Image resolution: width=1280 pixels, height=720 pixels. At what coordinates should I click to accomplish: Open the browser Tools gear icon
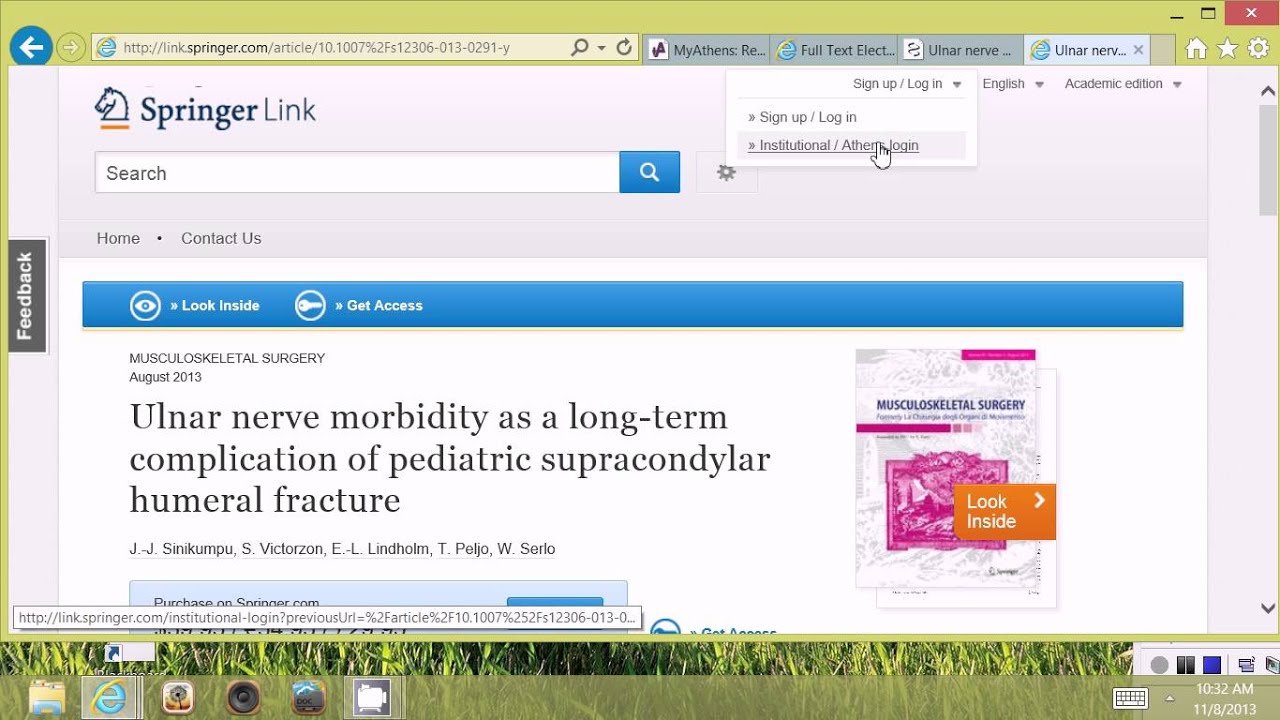1258,48
